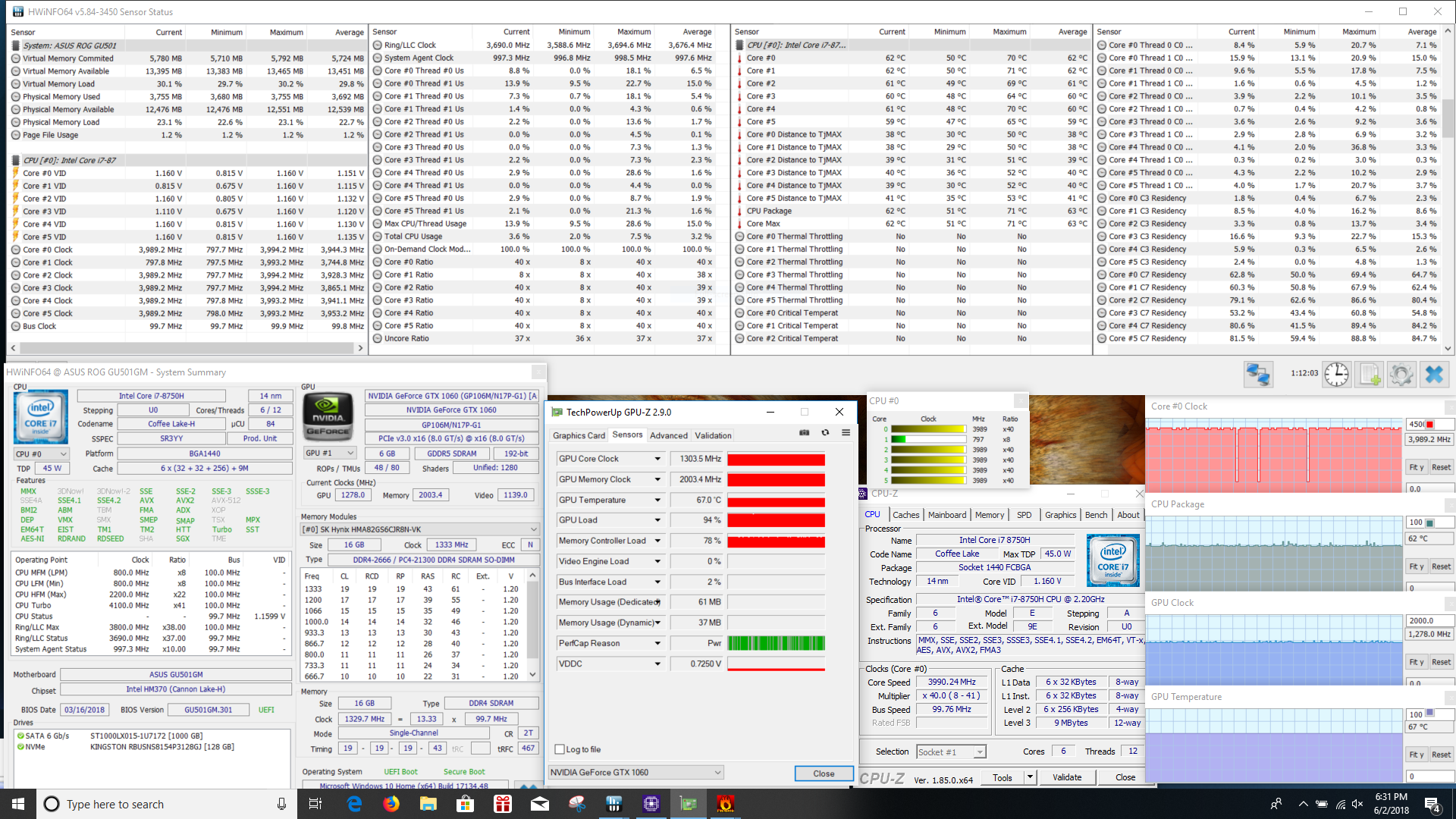1456x819 pixels.
Task: Switch to HWiNFO taskbar icon
Action: [614, 804]
